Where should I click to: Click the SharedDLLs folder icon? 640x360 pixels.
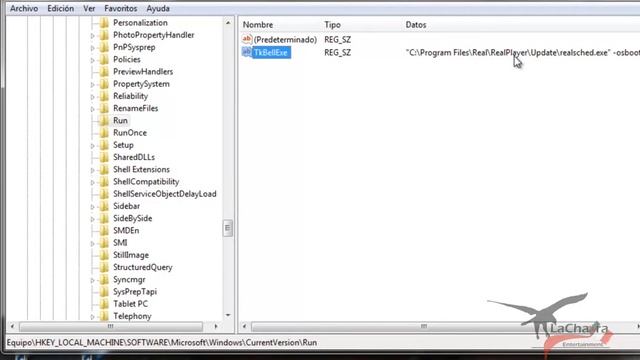104,157
